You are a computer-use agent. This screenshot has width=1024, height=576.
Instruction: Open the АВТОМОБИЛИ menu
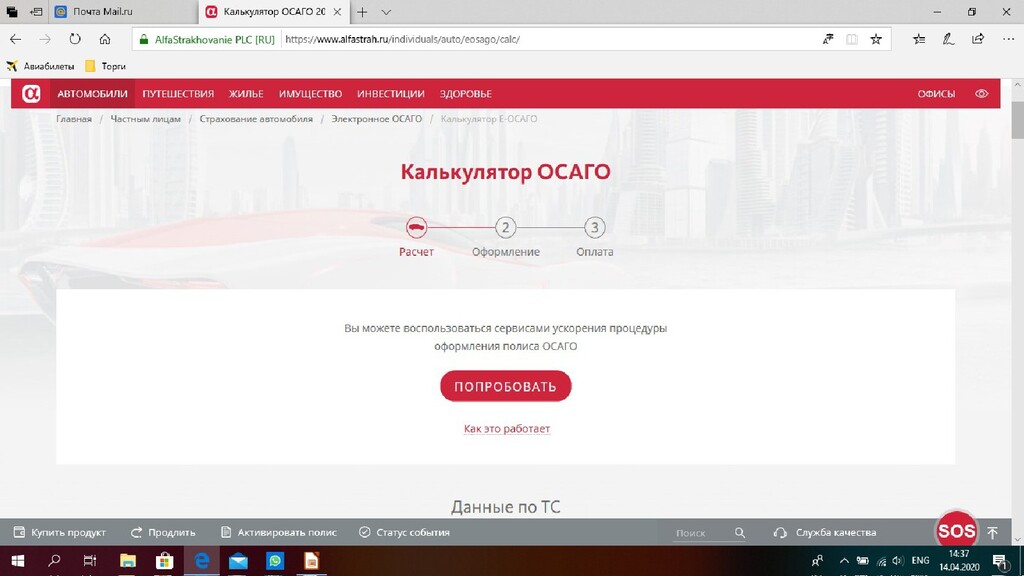[92, 93]
